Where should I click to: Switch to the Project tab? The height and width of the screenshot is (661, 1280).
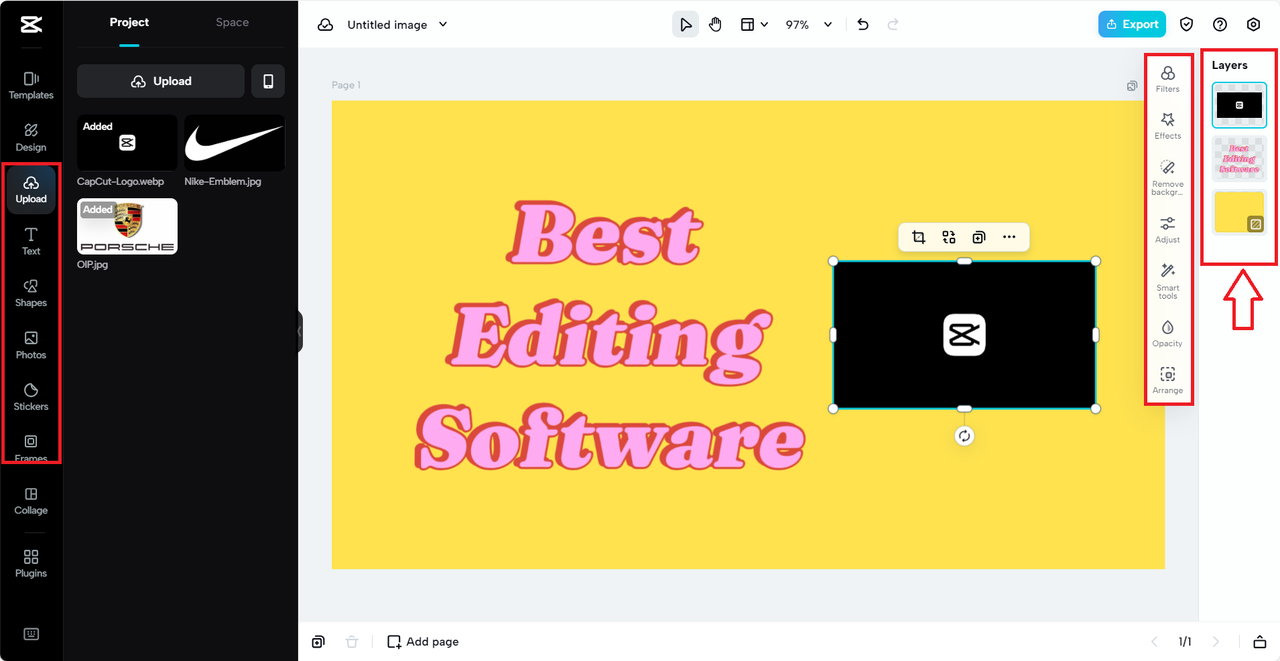(x=129, y=22)
